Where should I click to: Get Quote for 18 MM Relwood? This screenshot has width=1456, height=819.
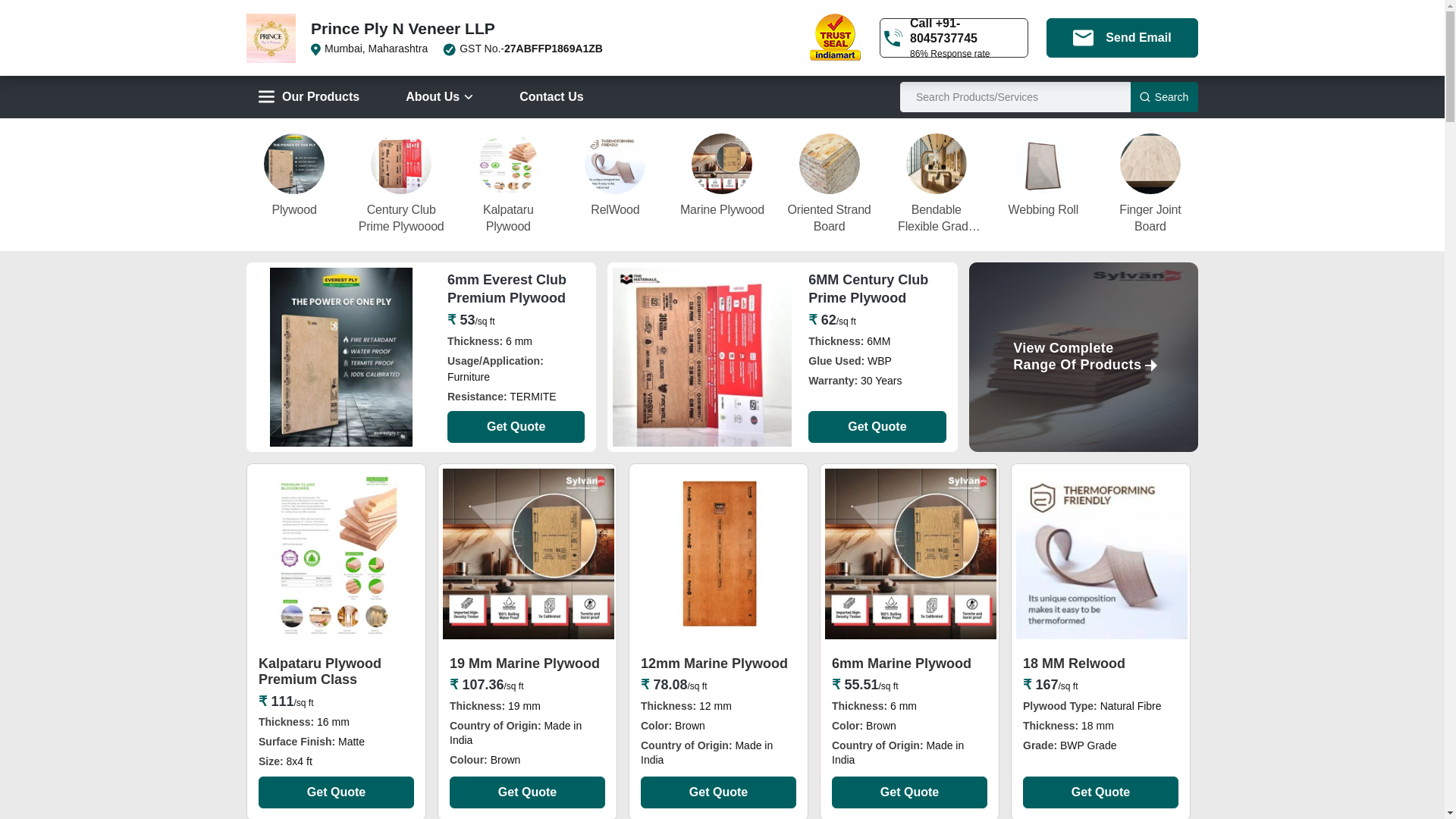pyautogui.click(x=1100, y=792)
